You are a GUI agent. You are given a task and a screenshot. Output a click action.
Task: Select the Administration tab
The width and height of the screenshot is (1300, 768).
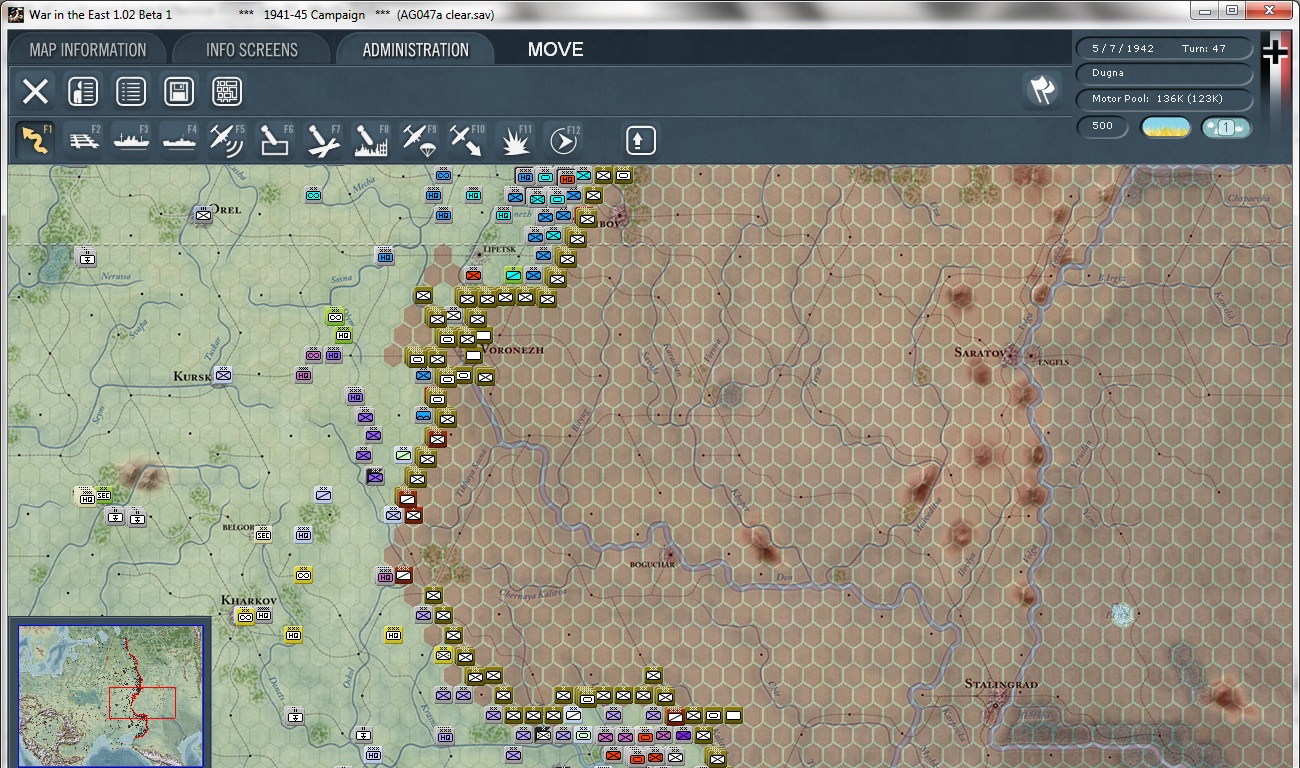tap(416, 50)
